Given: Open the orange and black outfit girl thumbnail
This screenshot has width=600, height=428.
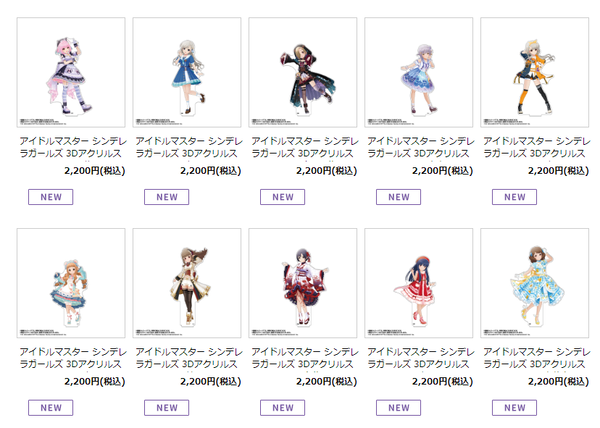Looking at the screenshot, I should (535, 72).
